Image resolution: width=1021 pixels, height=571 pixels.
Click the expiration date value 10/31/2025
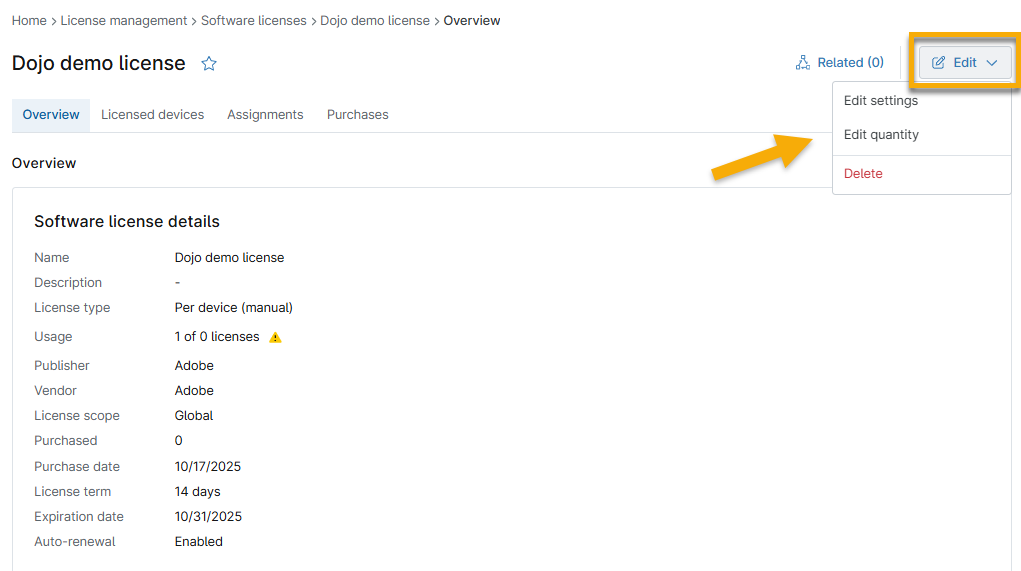tap(208, 517)
